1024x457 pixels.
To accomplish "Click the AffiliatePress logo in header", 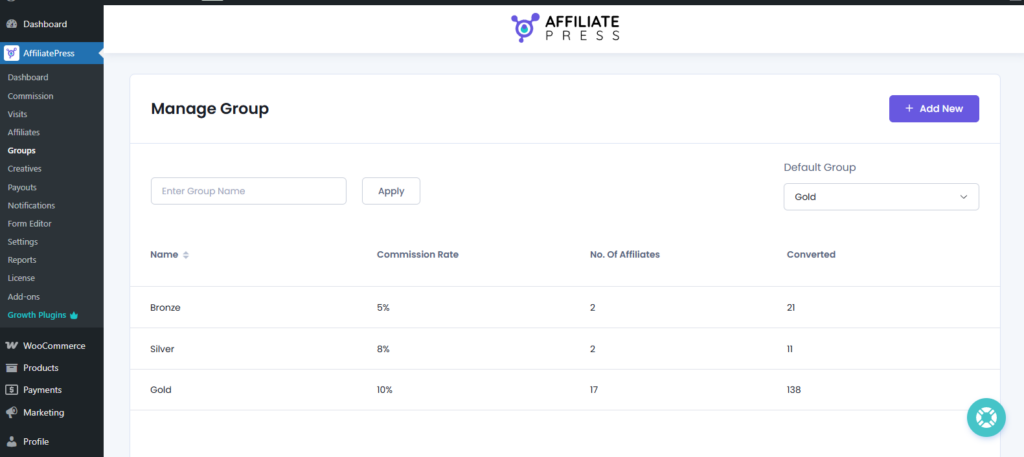I will (x=564, y=27).
